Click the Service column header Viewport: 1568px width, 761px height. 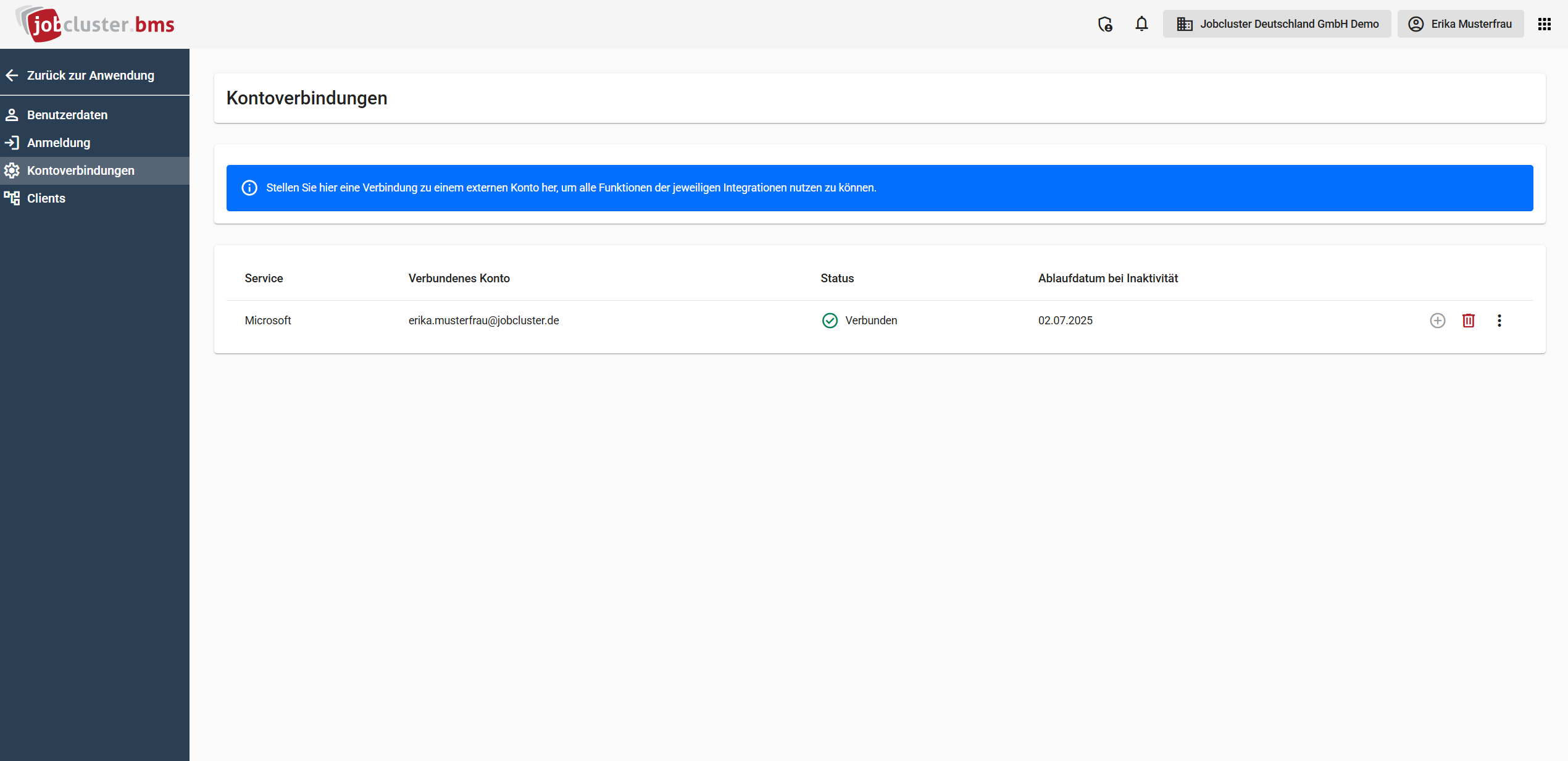(x=264, y=279)
